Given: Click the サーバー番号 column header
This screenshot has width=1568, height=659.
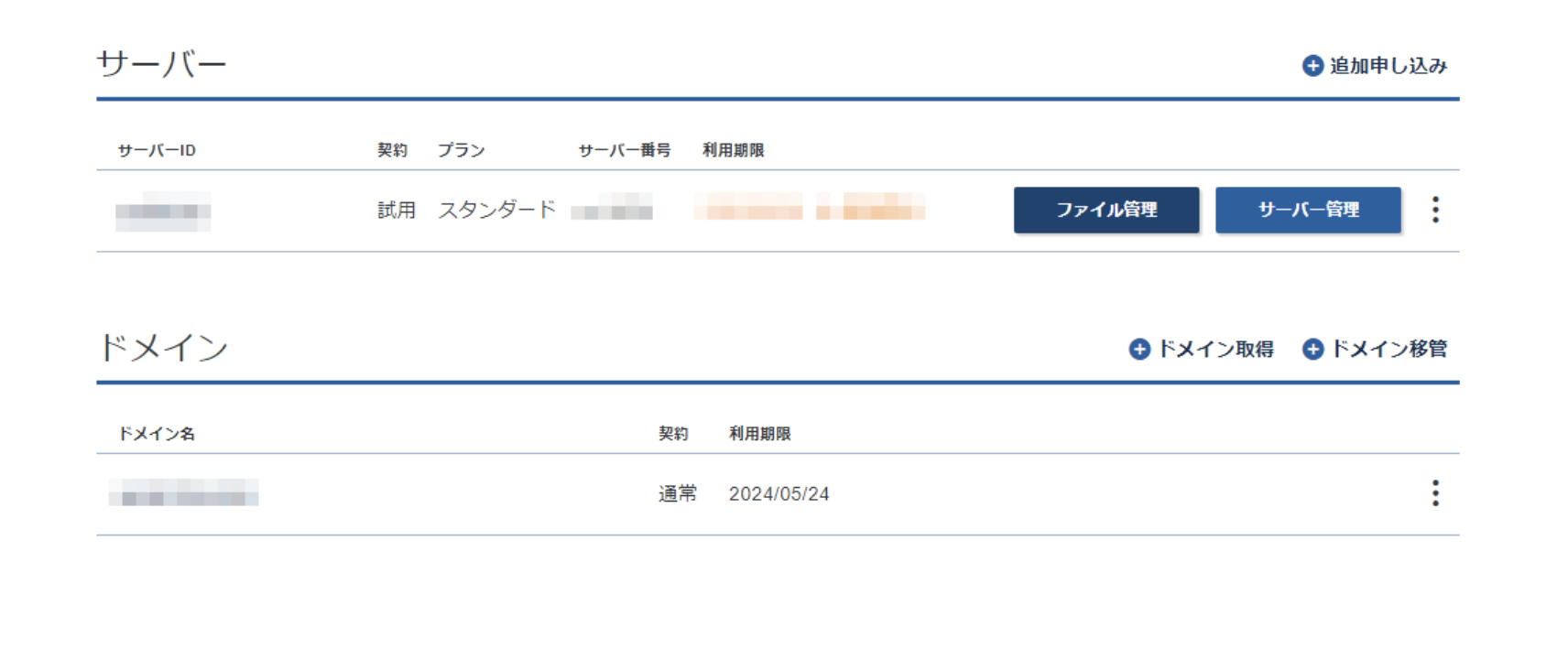Looking at the screenshot, I should (x=624, y=150).
